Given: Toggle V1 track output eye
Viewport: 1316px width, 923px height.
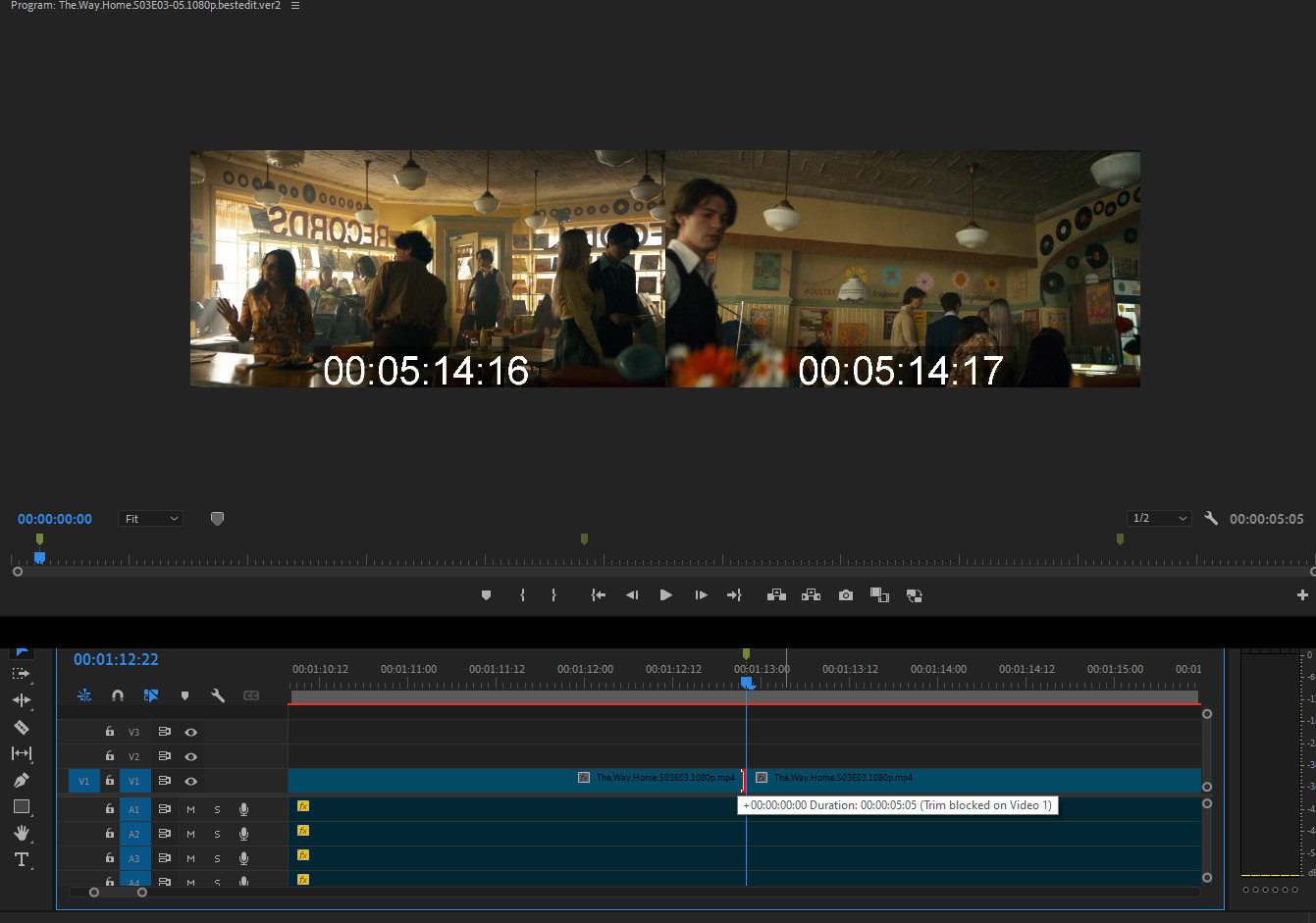Looking at the screenshot, I should pos(191,781).
